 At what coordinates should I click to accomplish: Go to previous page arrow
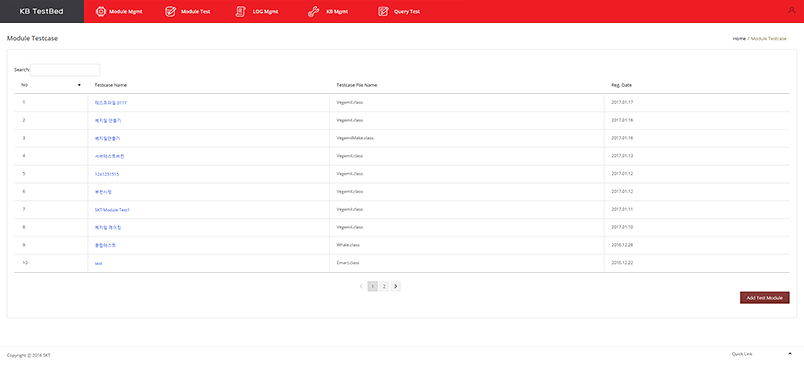pos(361,286)
